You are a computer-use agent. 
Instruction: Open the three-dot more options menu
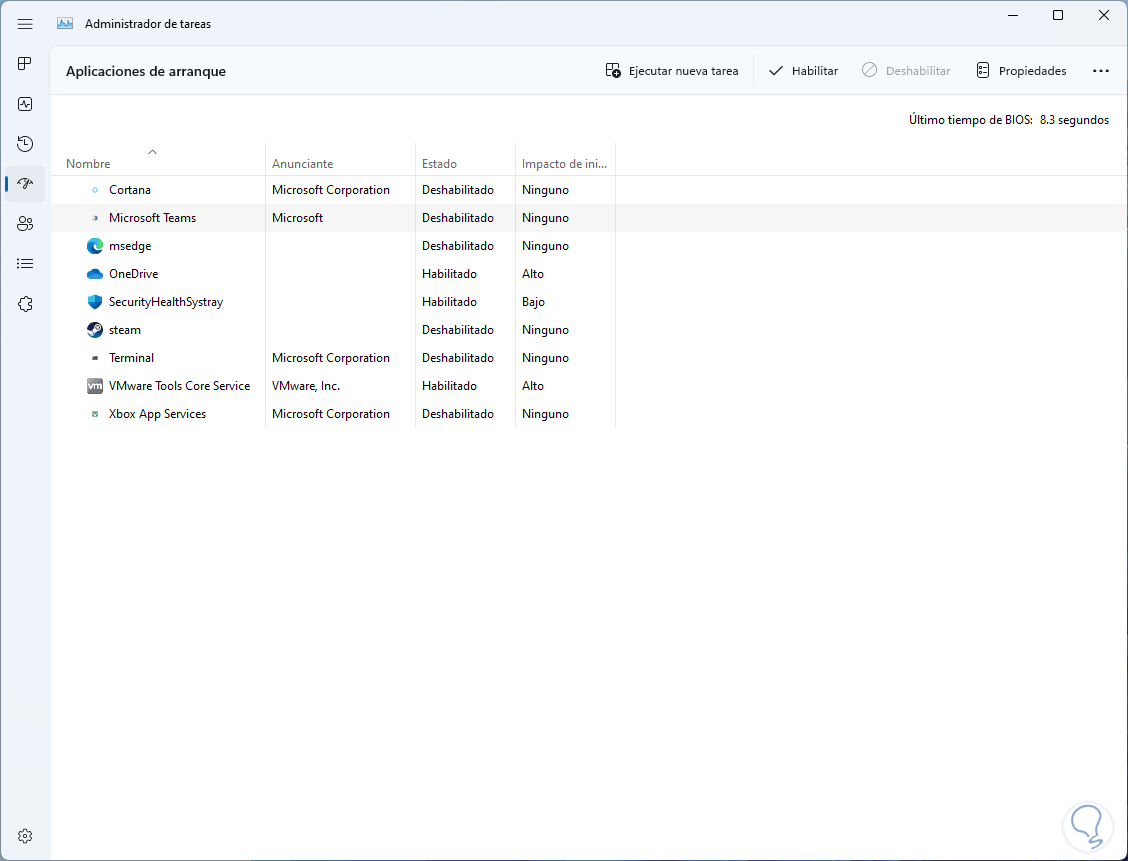(x=1101, y=70)
